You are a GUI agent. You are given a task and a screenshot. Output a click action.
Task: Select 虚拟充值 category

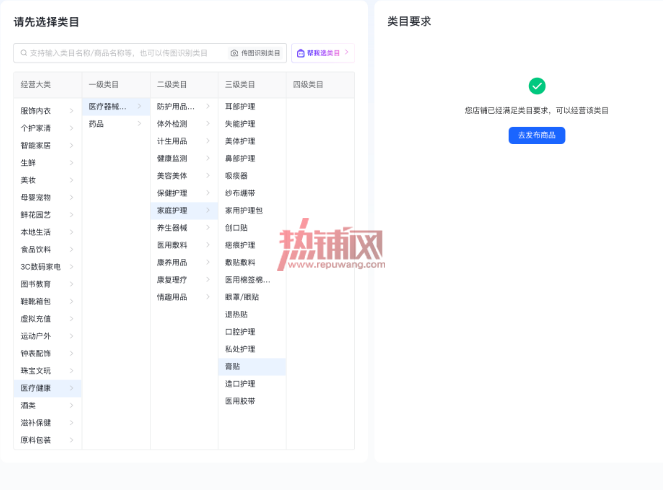tap(47, 319)
